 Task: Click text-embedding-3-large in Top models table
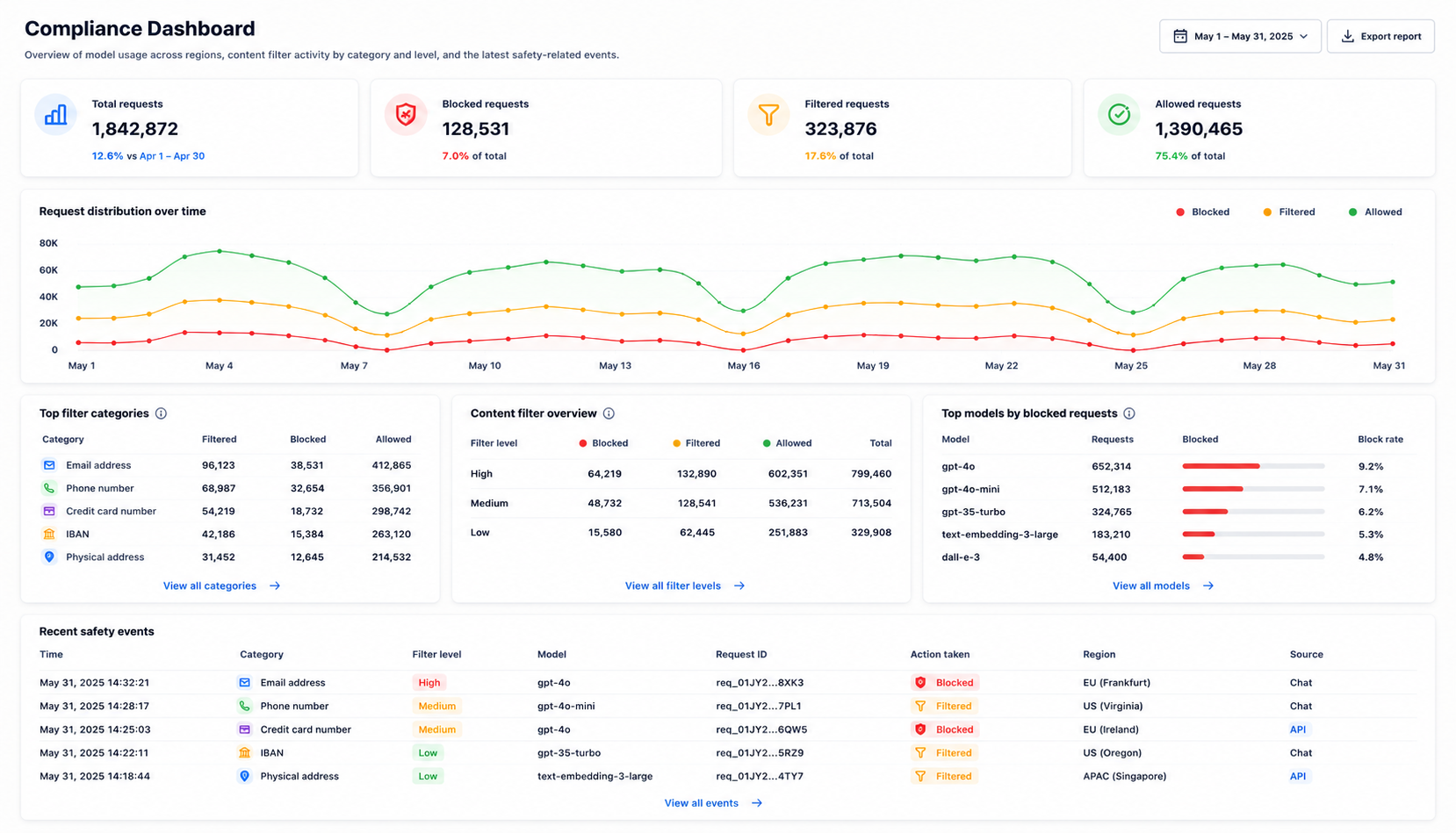[999, 535]
